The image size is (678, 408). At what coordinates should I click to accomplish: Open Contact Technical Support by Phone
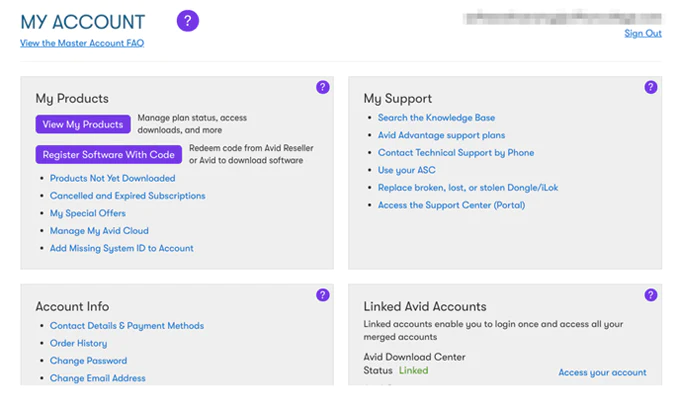click(x=456, y=153)
